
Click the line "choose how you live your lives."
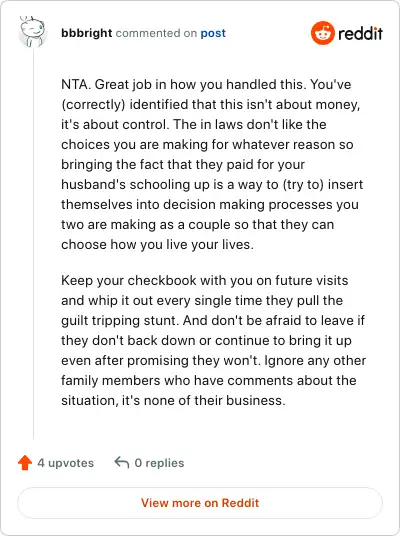(x=158, y=245)
